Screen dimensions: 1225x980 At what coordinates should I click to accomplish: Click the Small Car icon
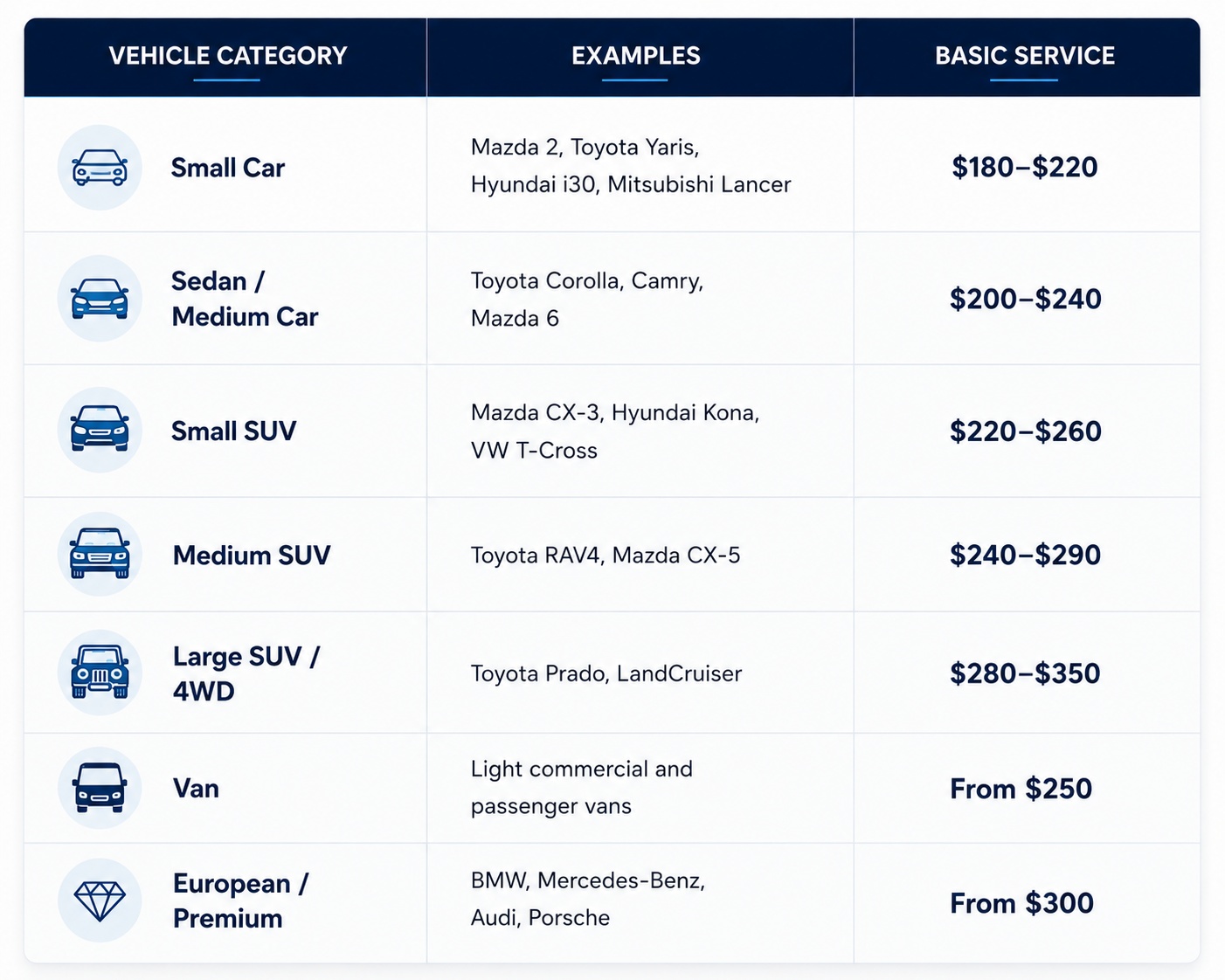(100, 168)
